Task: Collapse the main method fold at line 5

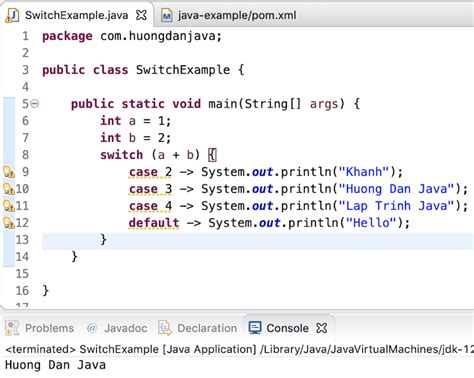Action: click(x=35, y=104)
